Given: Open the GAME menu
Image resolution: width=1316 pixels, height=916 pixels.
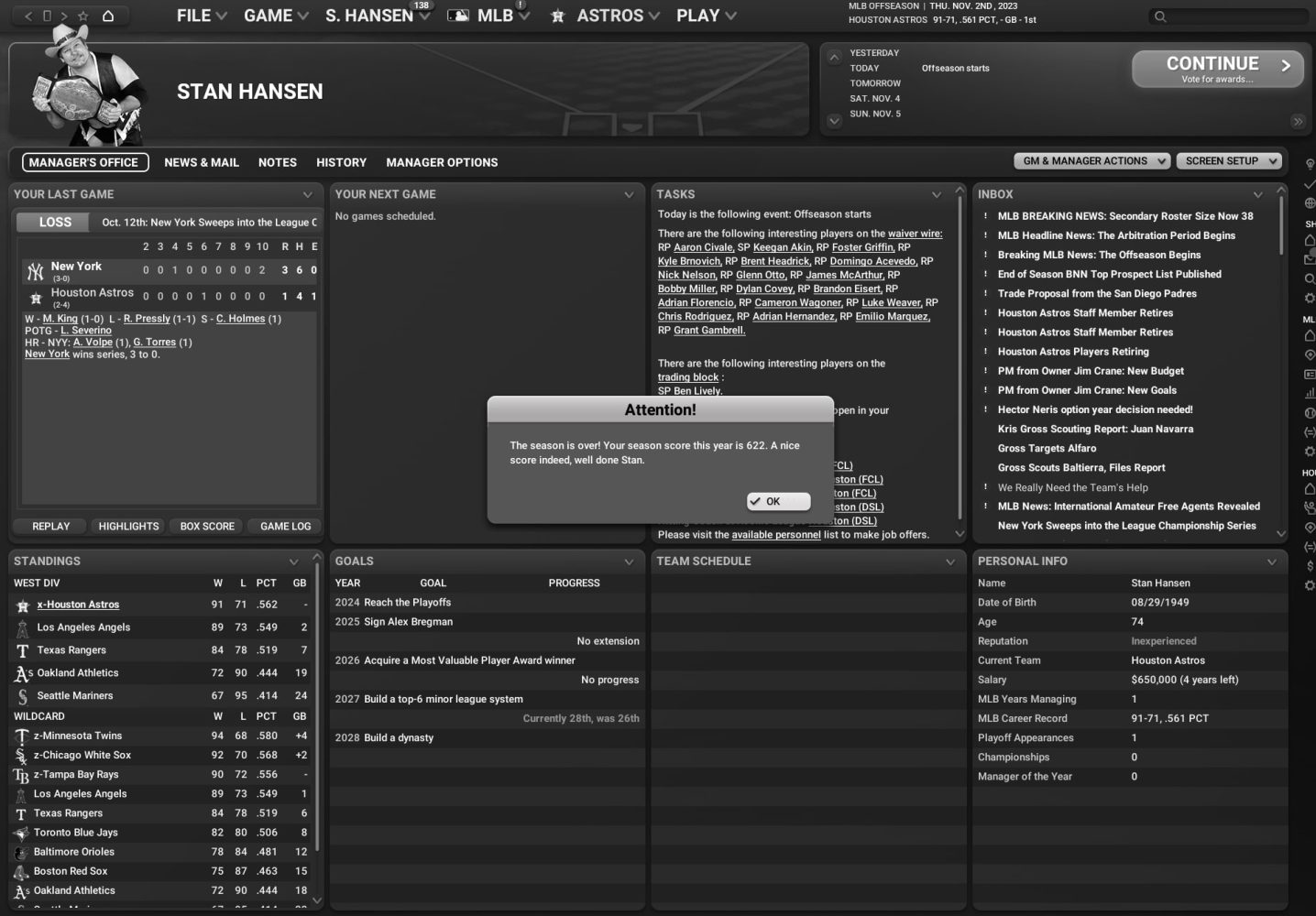Looking at the screenshot, I should point(276,16).
